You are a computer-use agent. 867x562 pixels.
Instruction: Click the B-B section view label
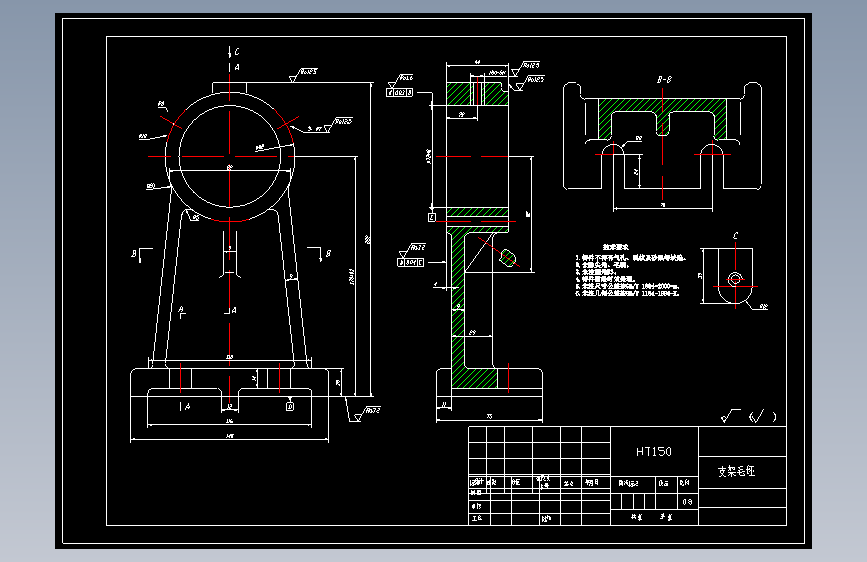click(664, 80)
